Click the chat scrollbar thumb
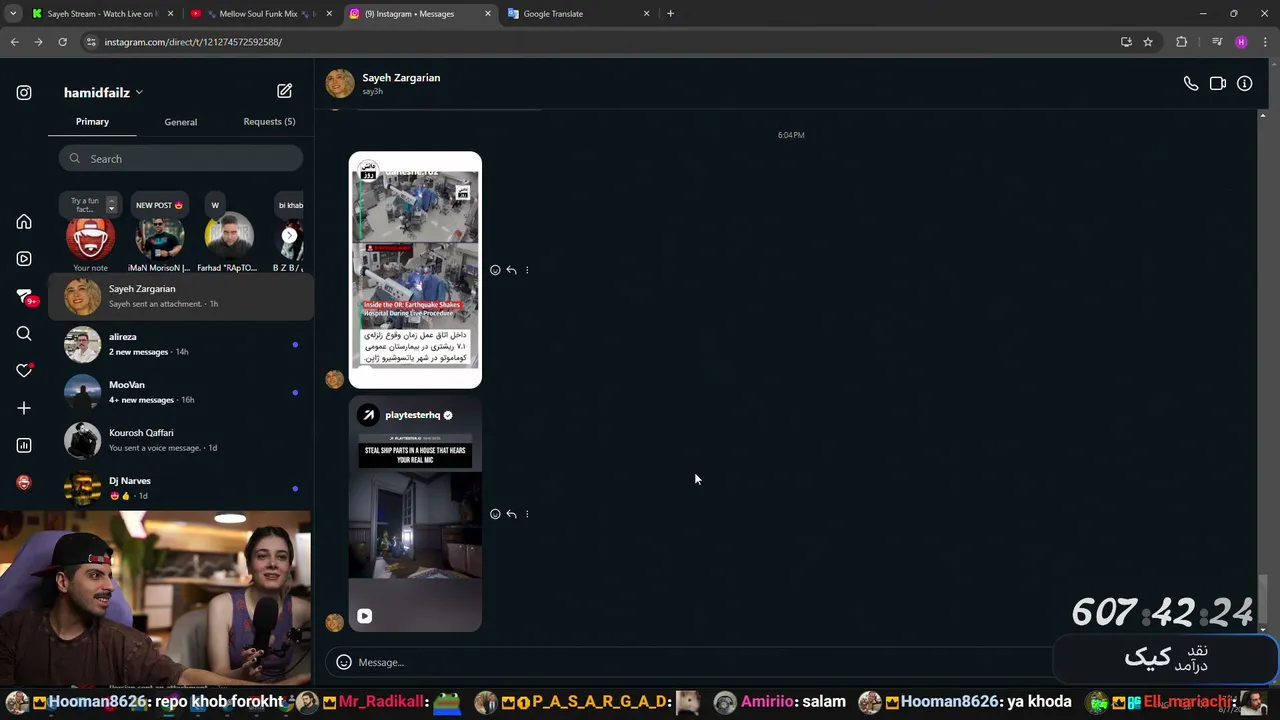 [x=1263, y=599]
